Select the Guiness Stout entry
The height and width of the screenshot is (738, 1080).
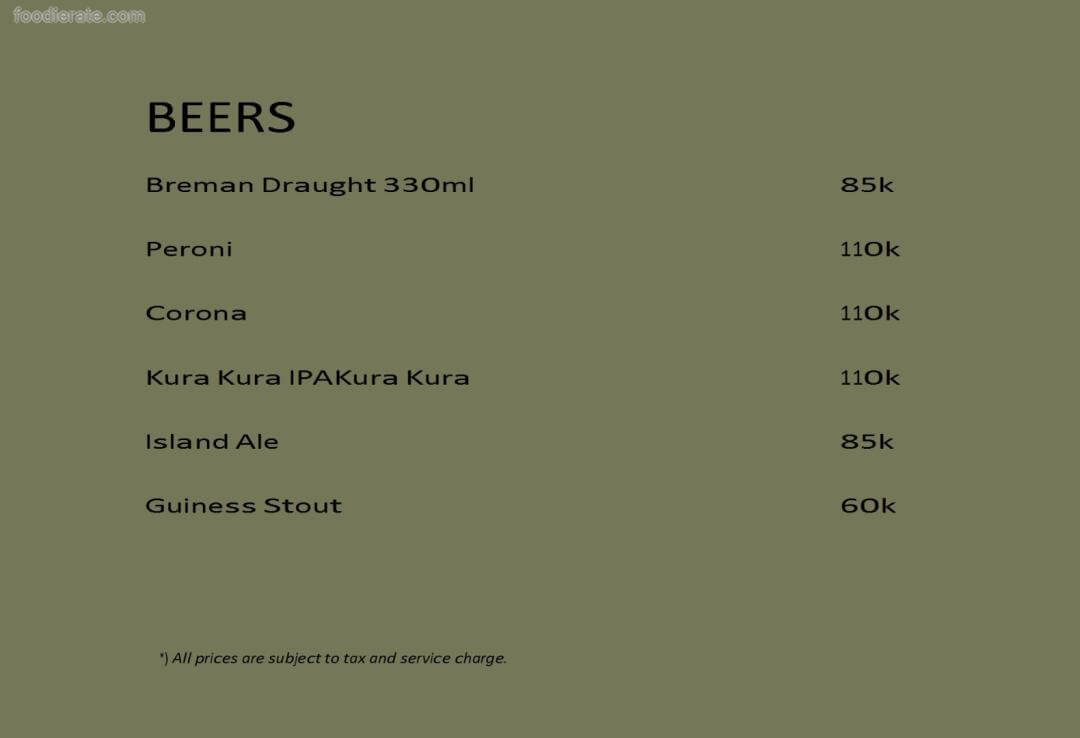243,506
